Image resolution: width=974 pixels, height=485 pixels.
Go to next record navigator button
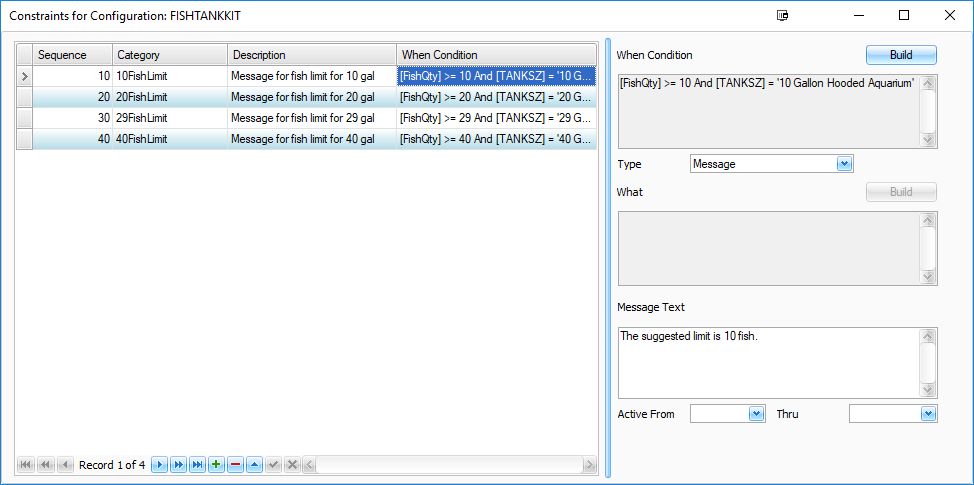click(x=160, y=465)
